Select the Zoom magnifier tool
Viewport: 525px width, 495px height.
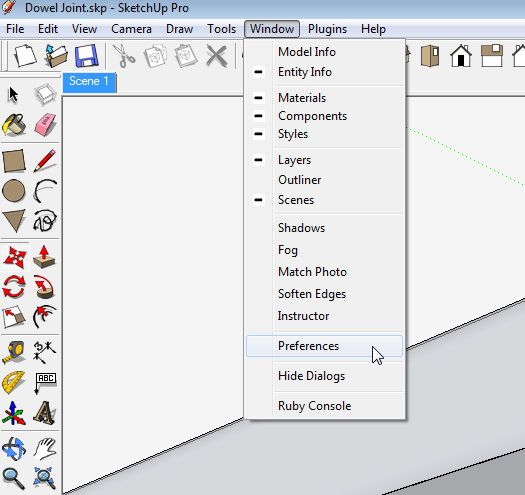[x=14, y=478]
